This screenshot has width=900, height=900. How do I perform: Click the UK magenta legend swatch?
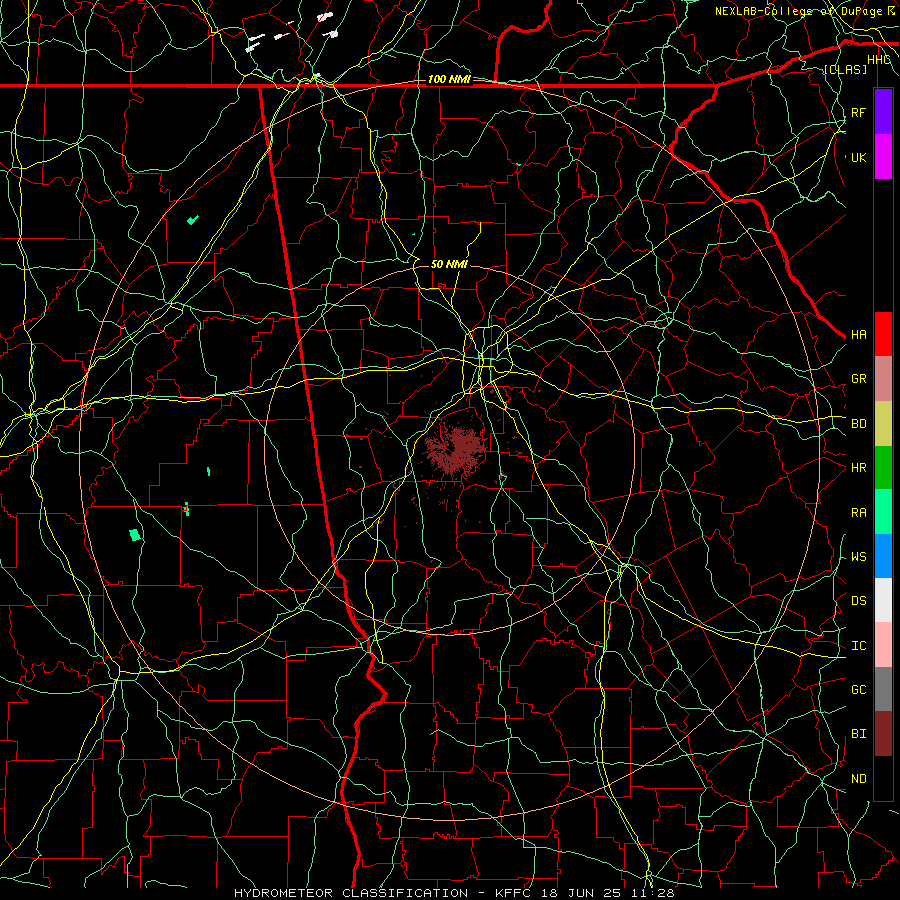[x=883, y=157]
